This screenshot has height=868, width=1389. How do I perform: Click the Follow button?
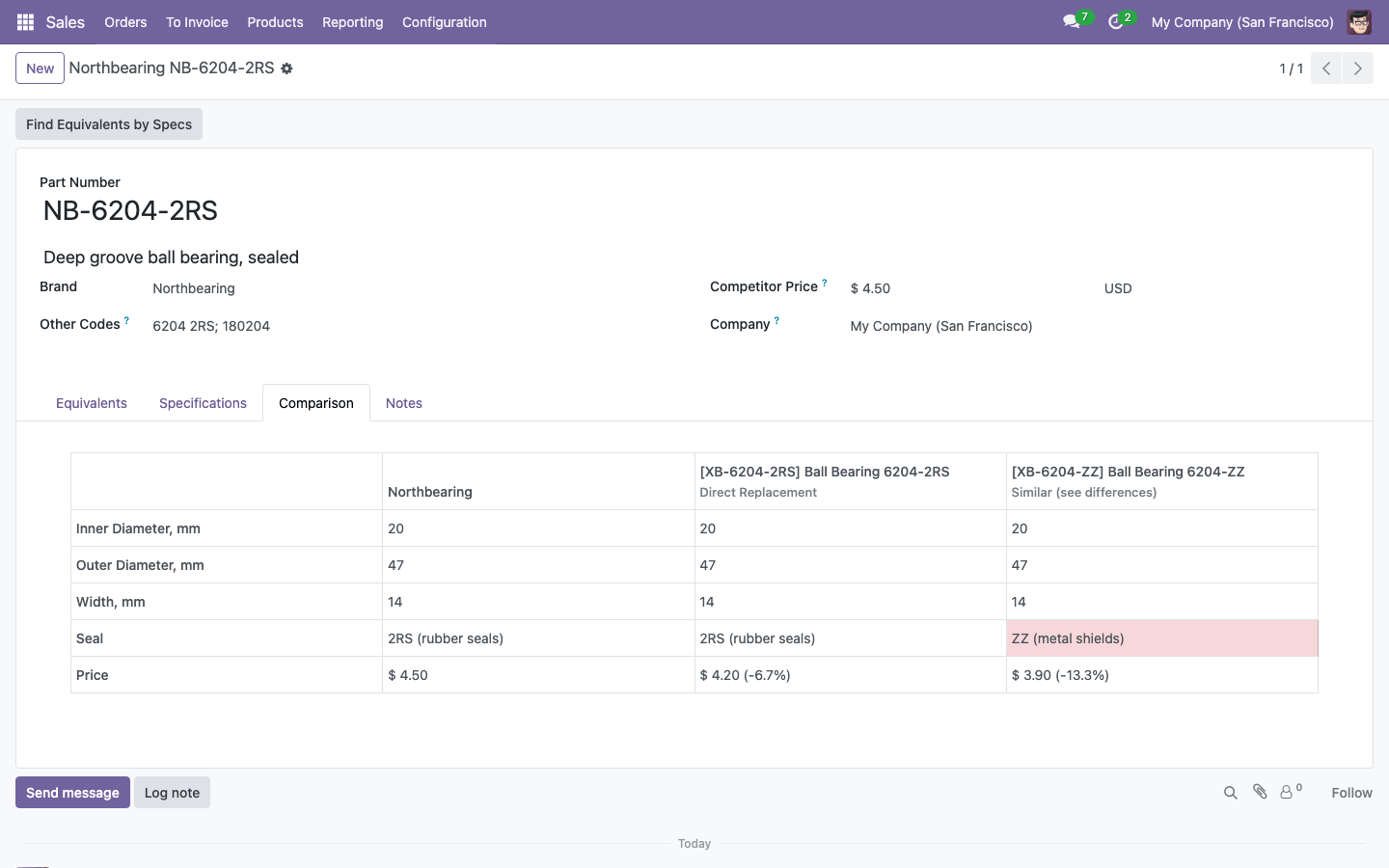(1351, 793)
